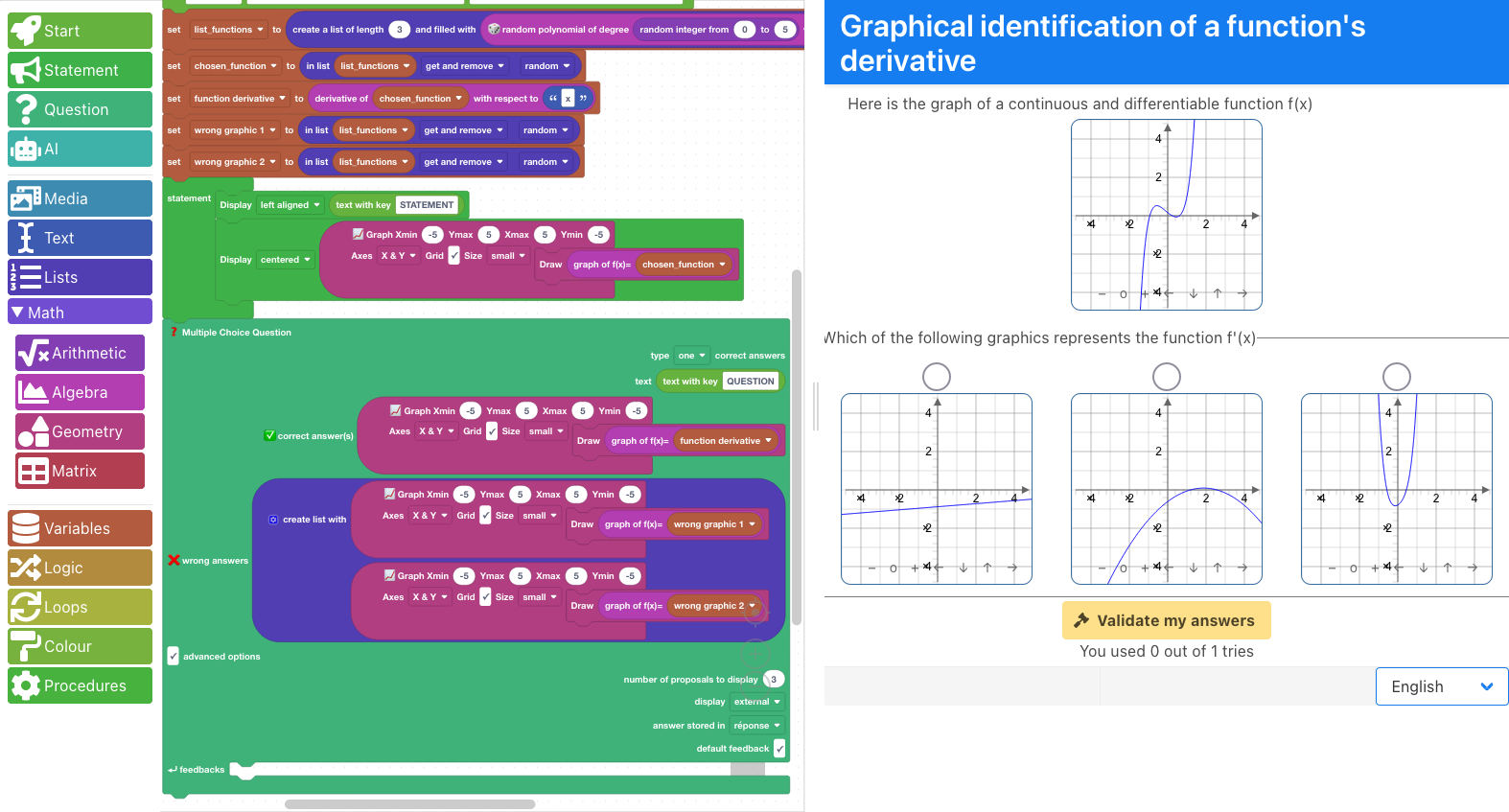The width and height of the screenshot is (1509, 812).
Task: Select the third answer radio button
Action: coord(1397,377)
